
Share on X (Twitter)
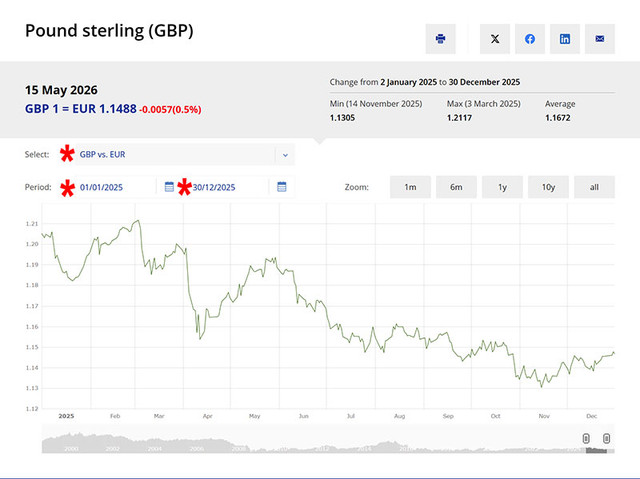click(x=495, y=39)
